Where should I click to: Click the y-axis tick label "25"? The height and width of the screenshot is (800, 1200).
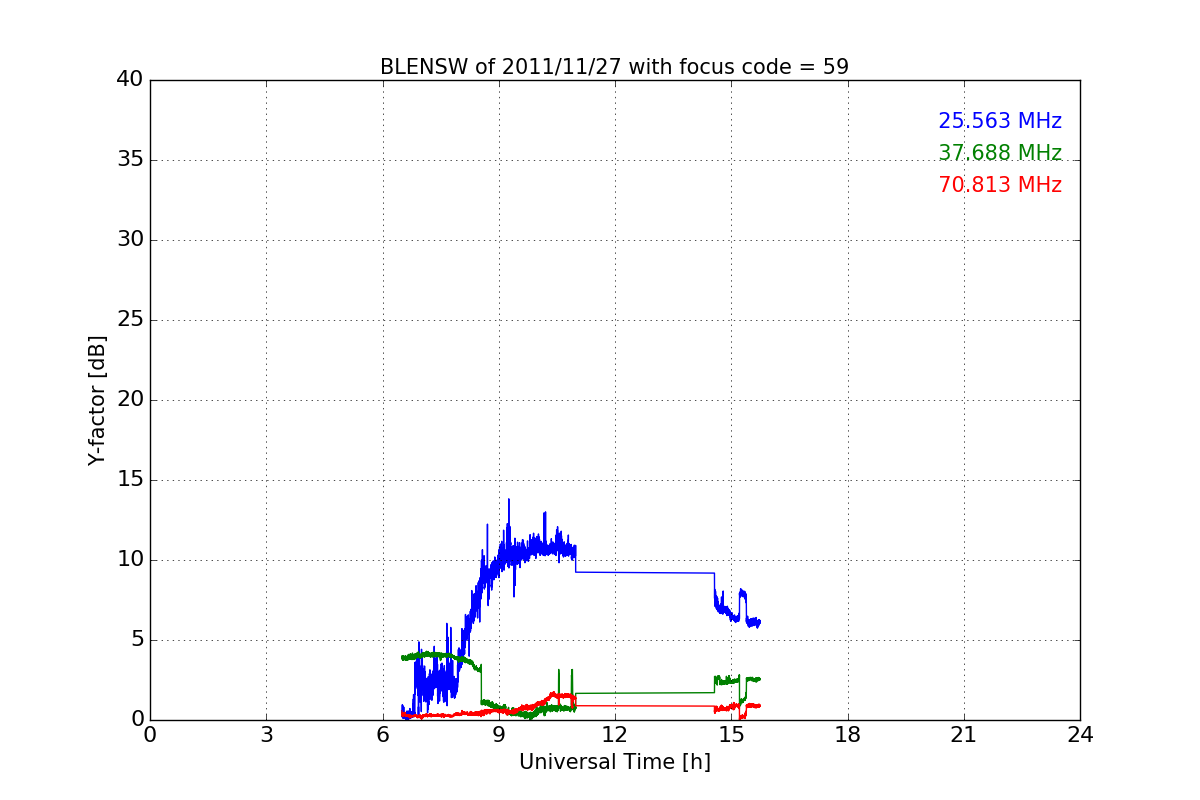coord(130,320)
